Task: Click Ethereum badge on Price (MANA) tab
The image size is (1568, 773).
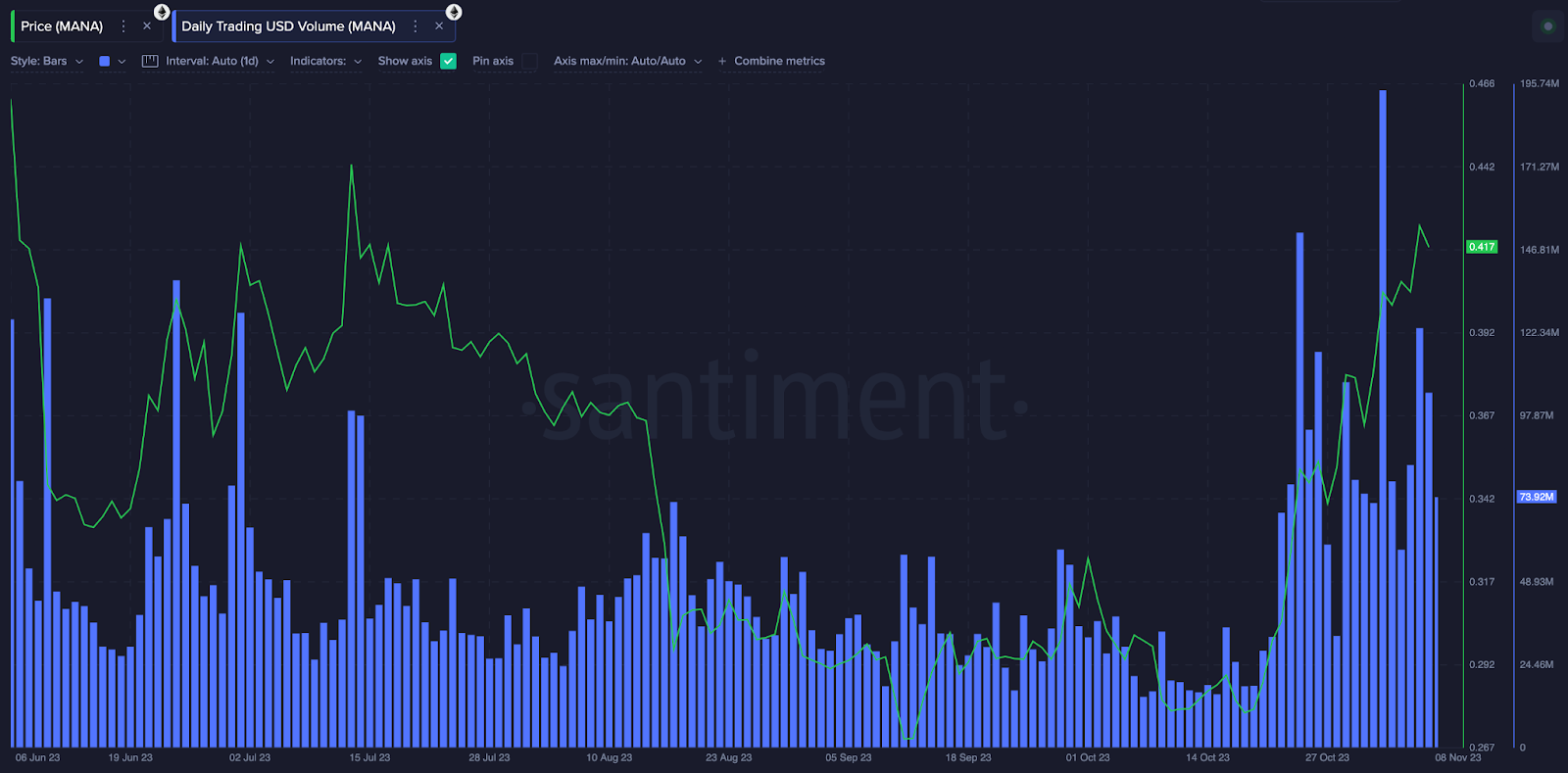Action: point(162,12)
